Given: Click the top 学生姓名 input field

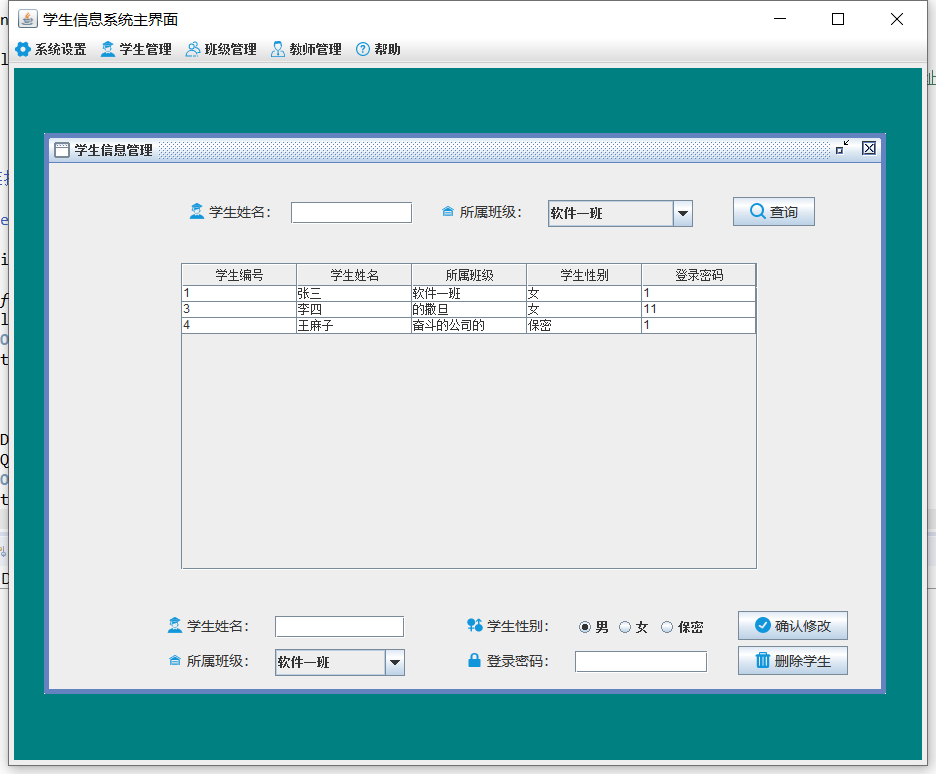Looking at the screenshot, I should tap(351, 212).
